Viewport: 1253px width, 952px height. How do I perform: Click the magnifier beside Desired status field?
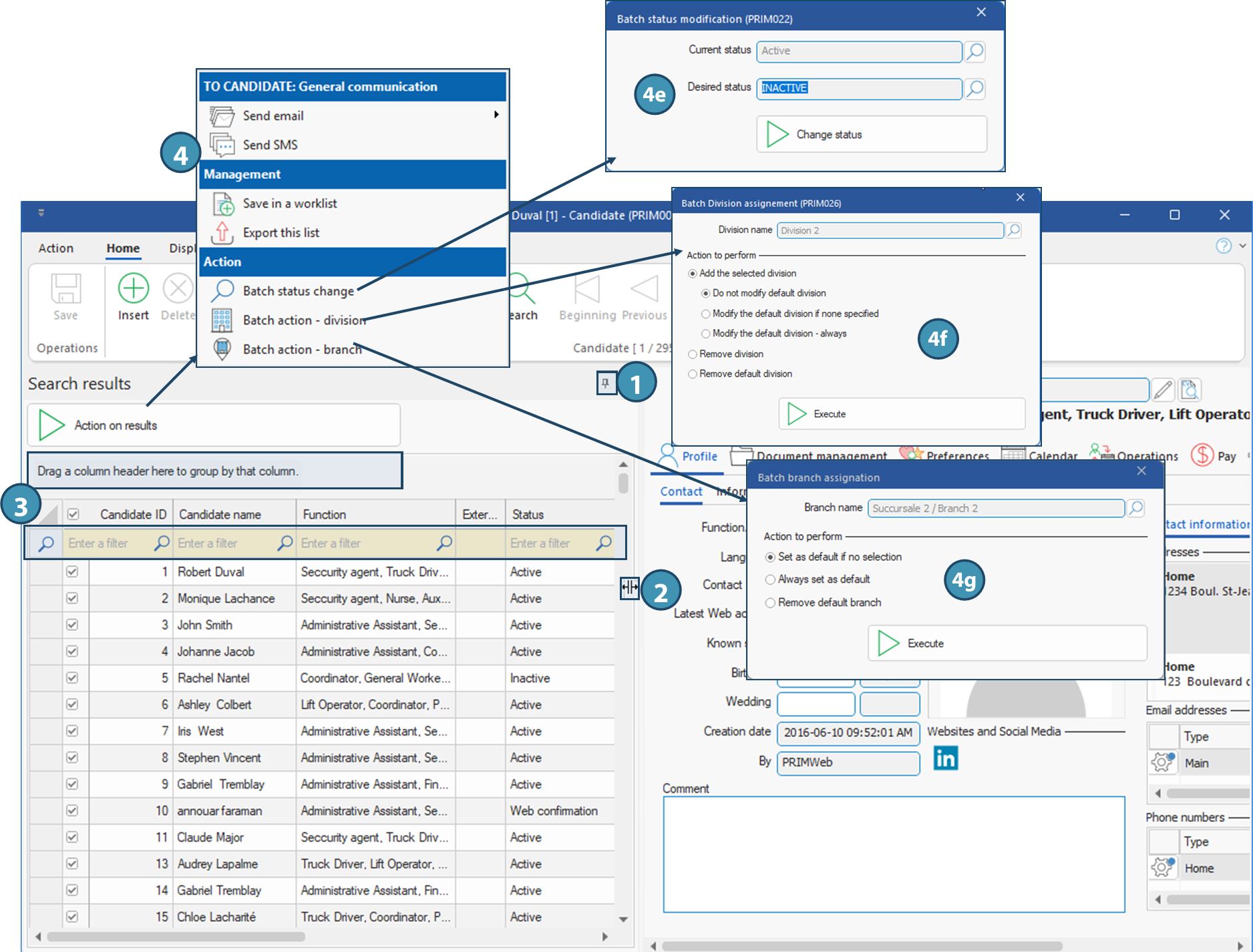pyautogui.click(x=975, y=88)
